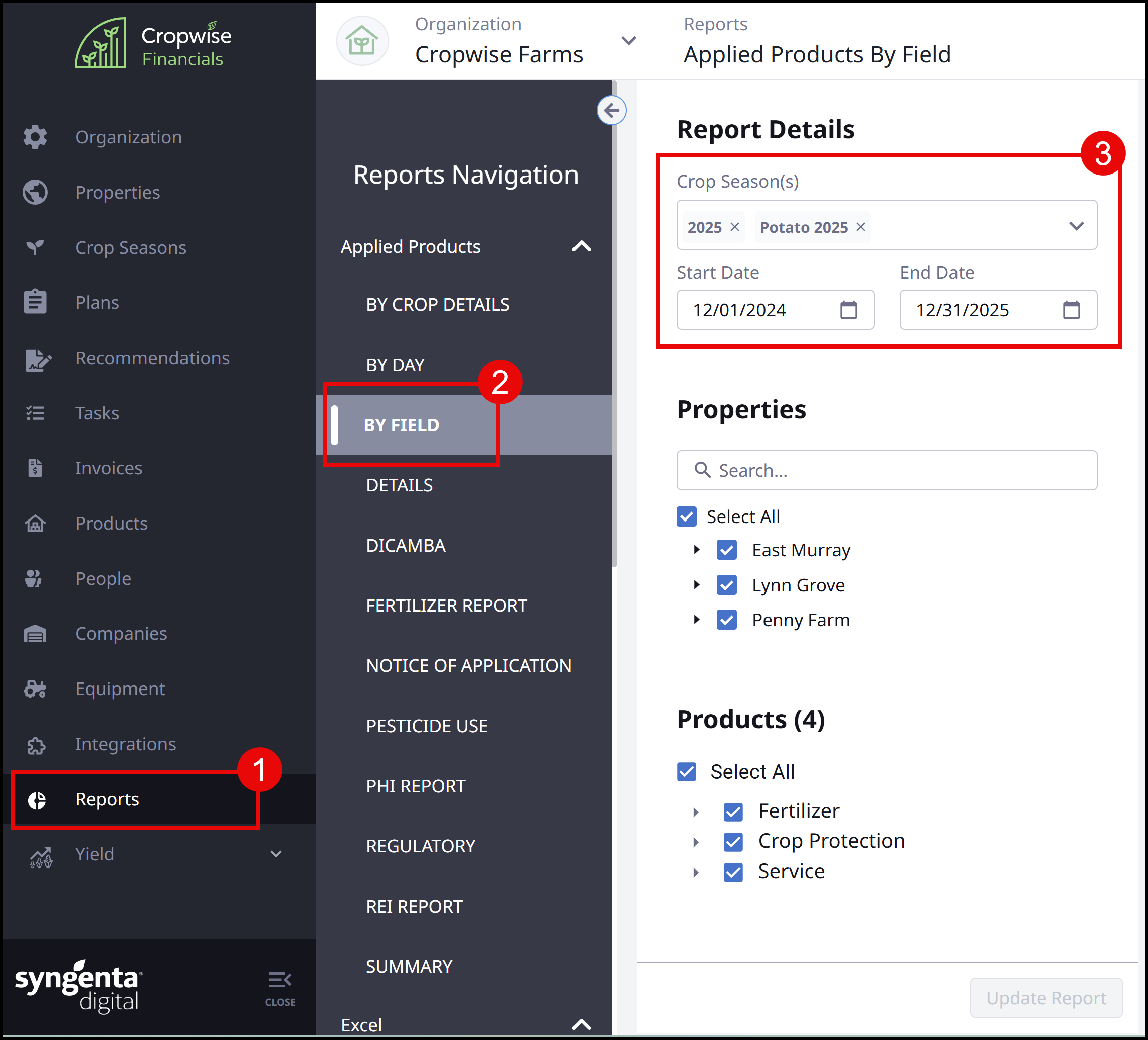This screenshot has width=1148, height=1040.
Task: Collapse the Applied Products section
Action: pyautogui.click(x=582, y=246)
